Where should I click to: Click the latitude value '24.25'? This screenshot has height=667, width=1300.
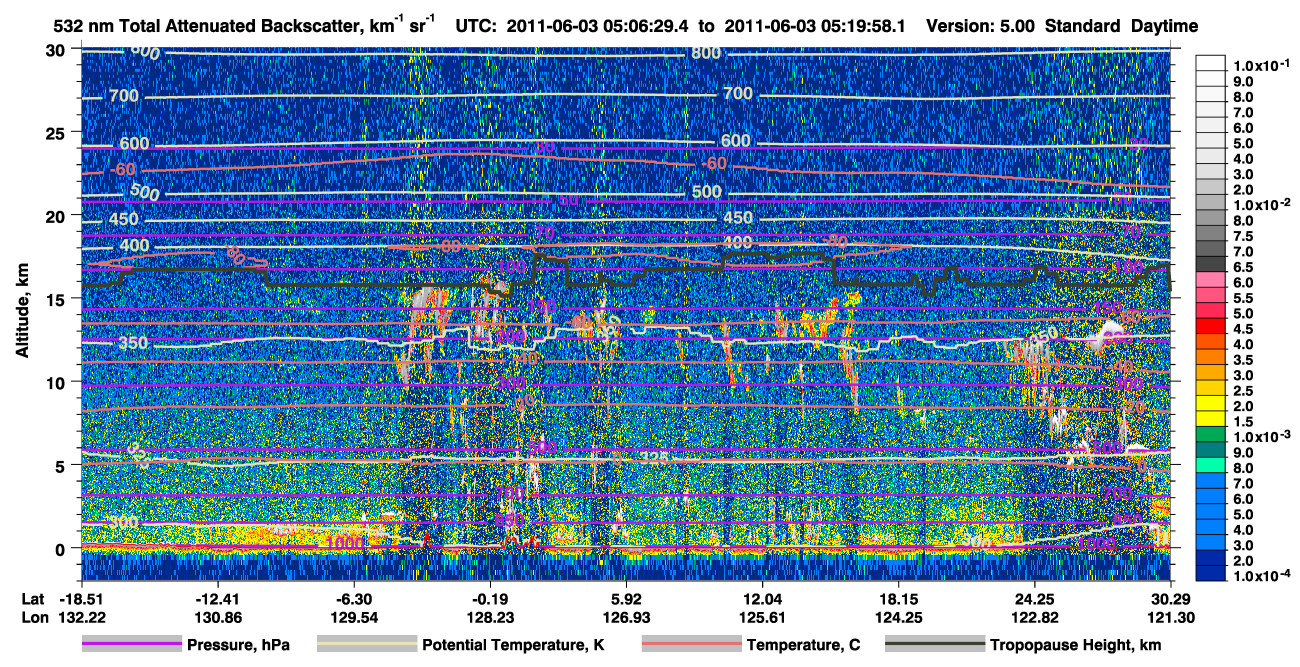[x=1035, y=599]
